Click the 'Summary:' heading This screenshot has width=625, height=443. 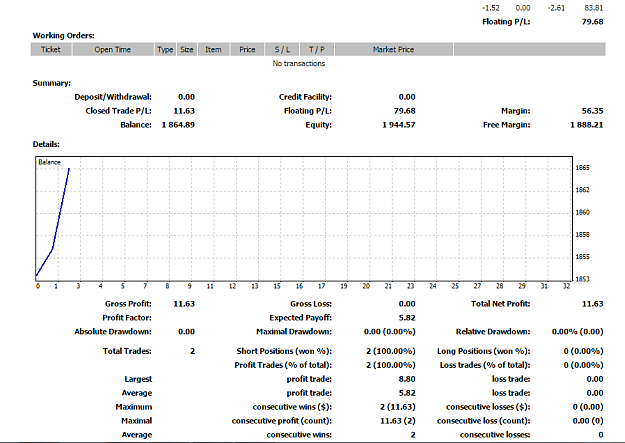click(51, 83)
